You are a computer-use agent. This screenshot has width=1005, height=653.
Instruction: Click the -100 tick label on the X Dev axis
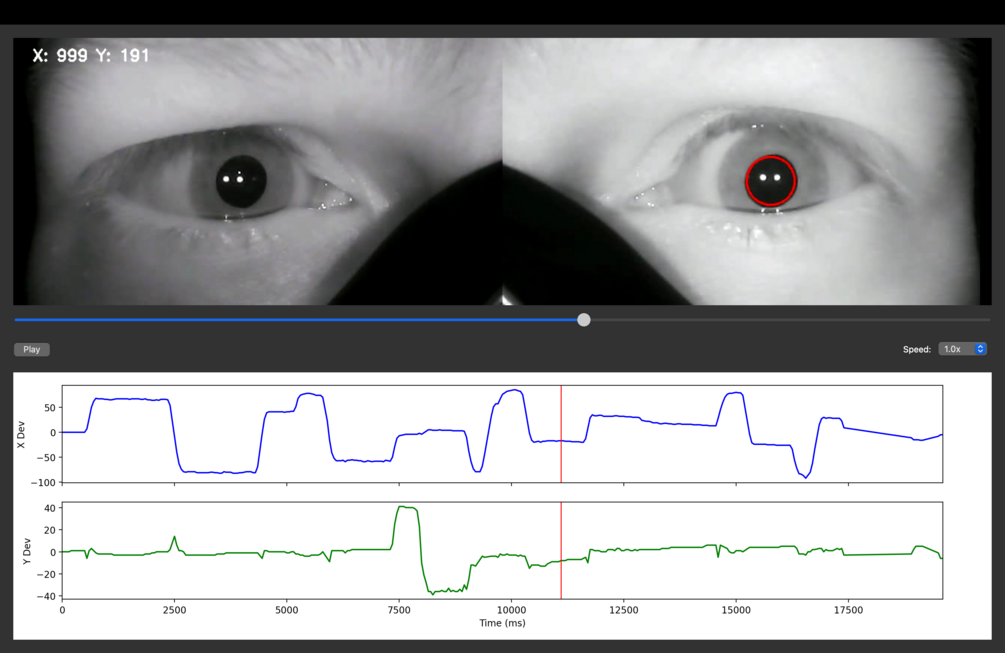[45, 482]
